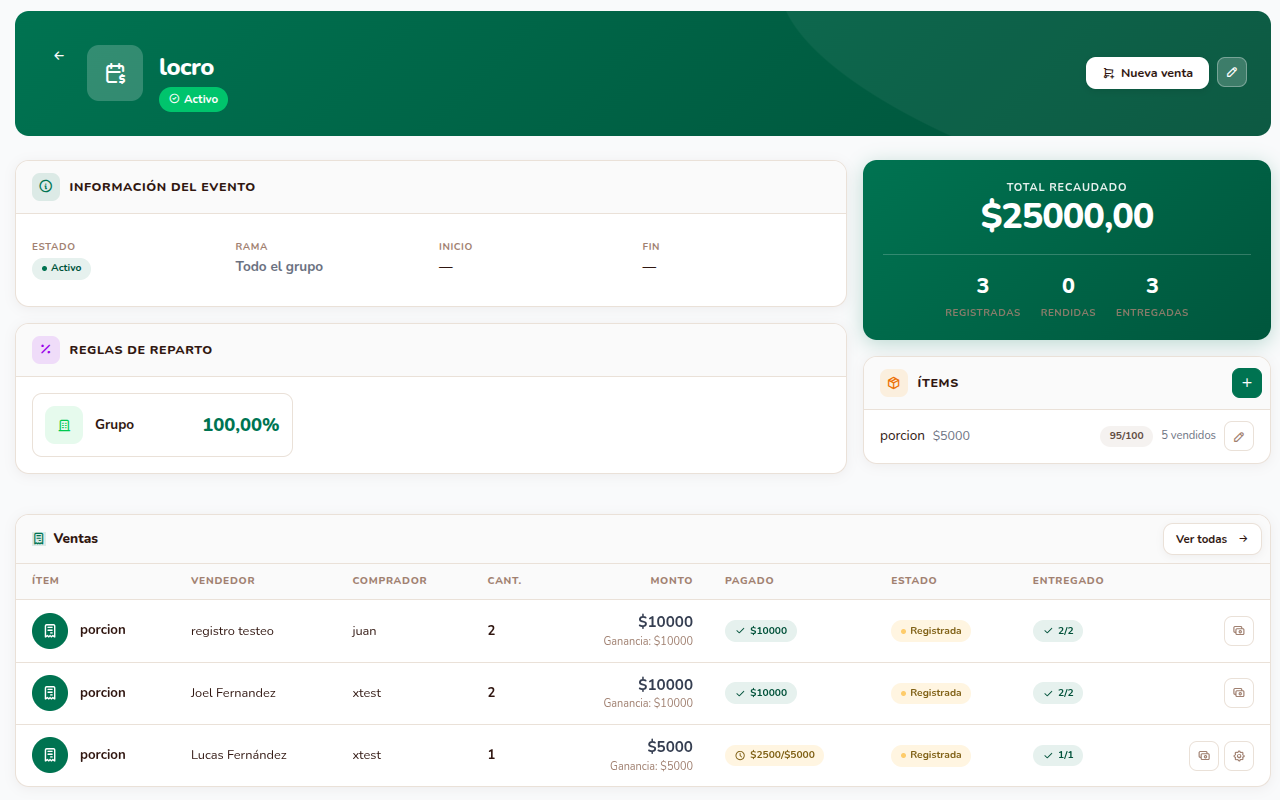
Task: Click the receipt icon in registro testeo's row
Action: coord(50,631)
